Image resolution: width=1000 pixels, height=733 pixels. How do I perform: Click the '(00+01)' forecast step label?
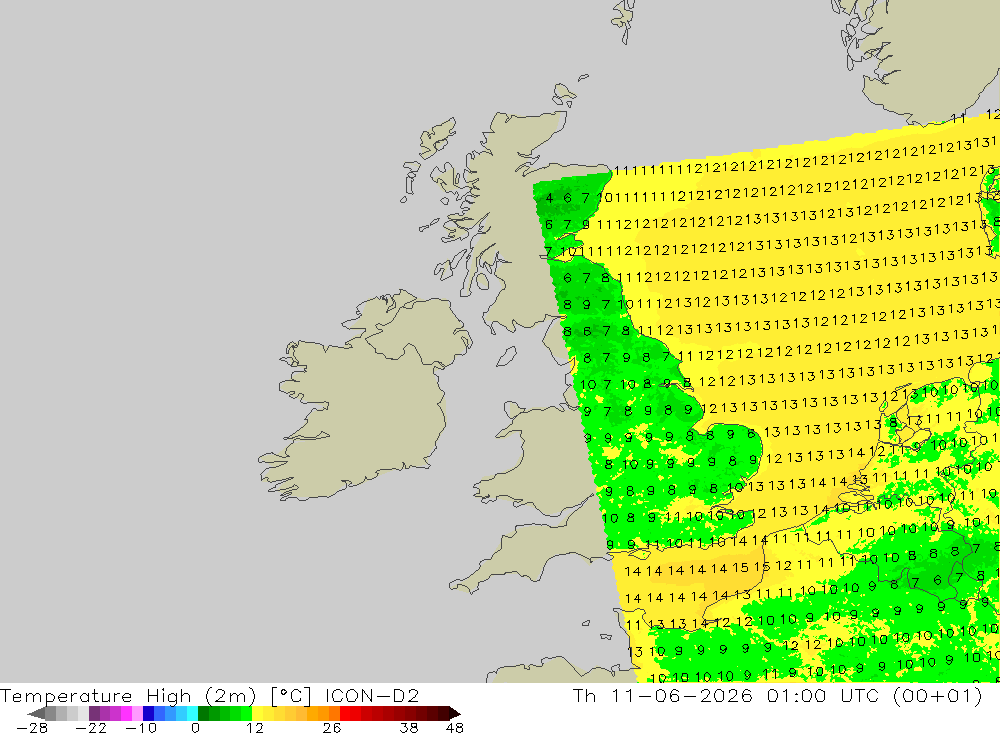(x=938, y=695)
